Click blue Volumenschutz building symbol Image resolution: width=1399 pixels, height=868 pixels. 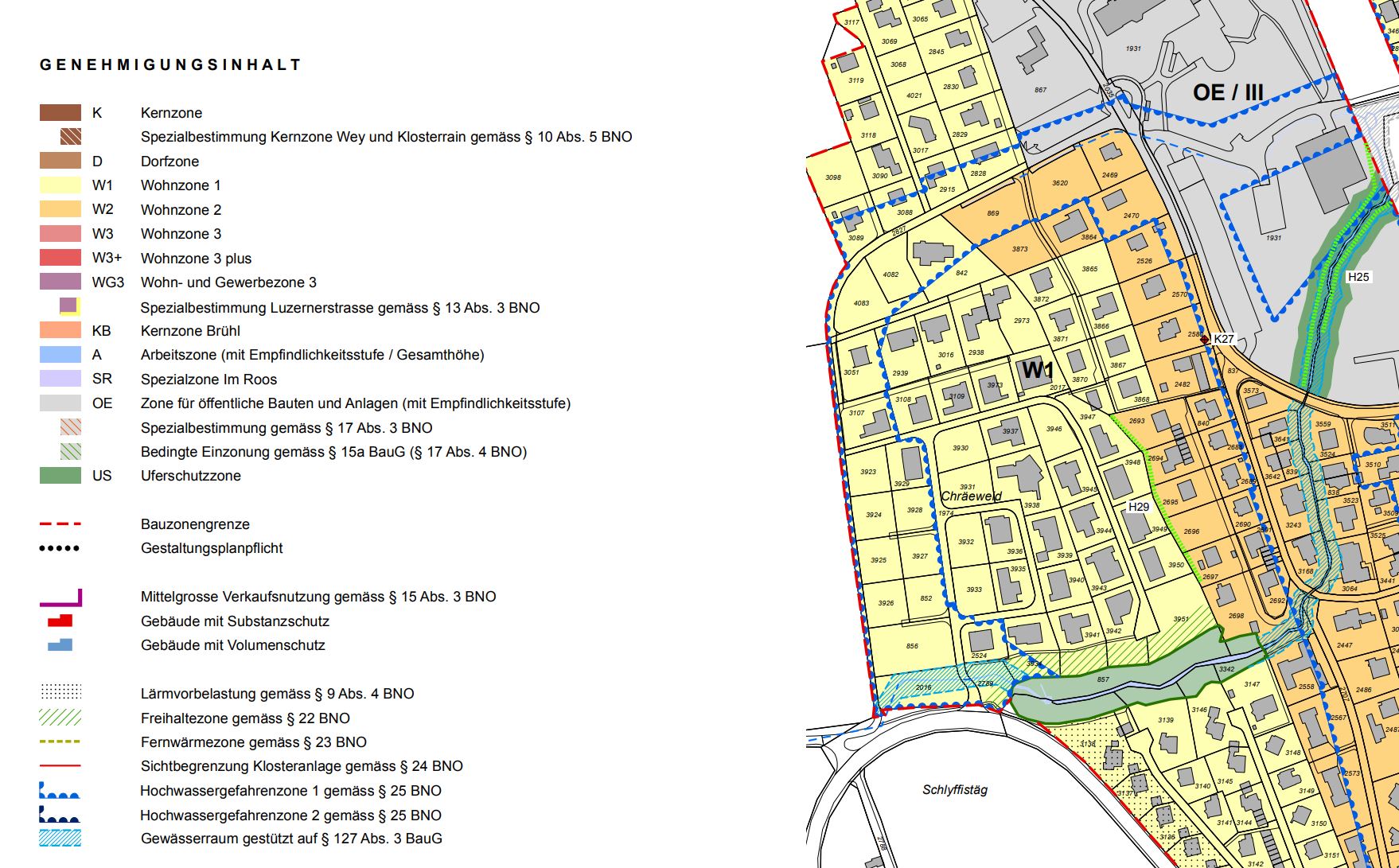[60, 644]
